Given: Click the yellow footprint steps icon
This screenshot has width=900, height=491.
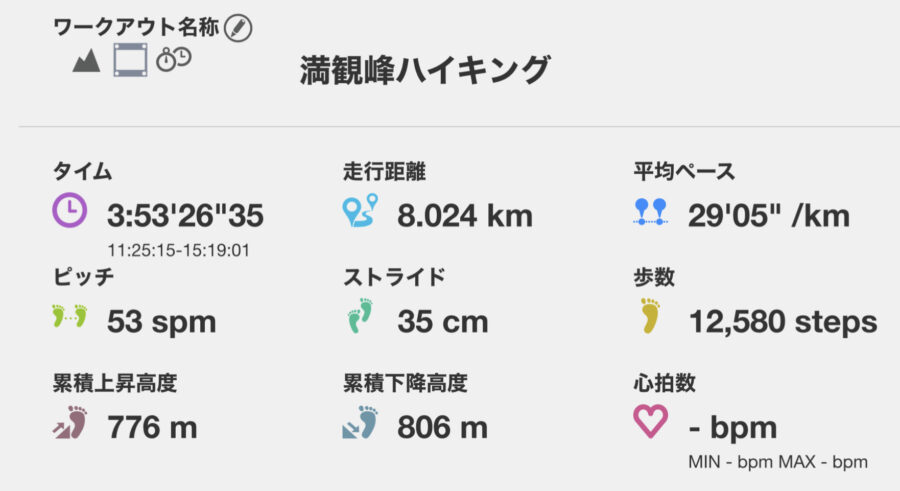Looking at the screenshot, I should [651, 315].
